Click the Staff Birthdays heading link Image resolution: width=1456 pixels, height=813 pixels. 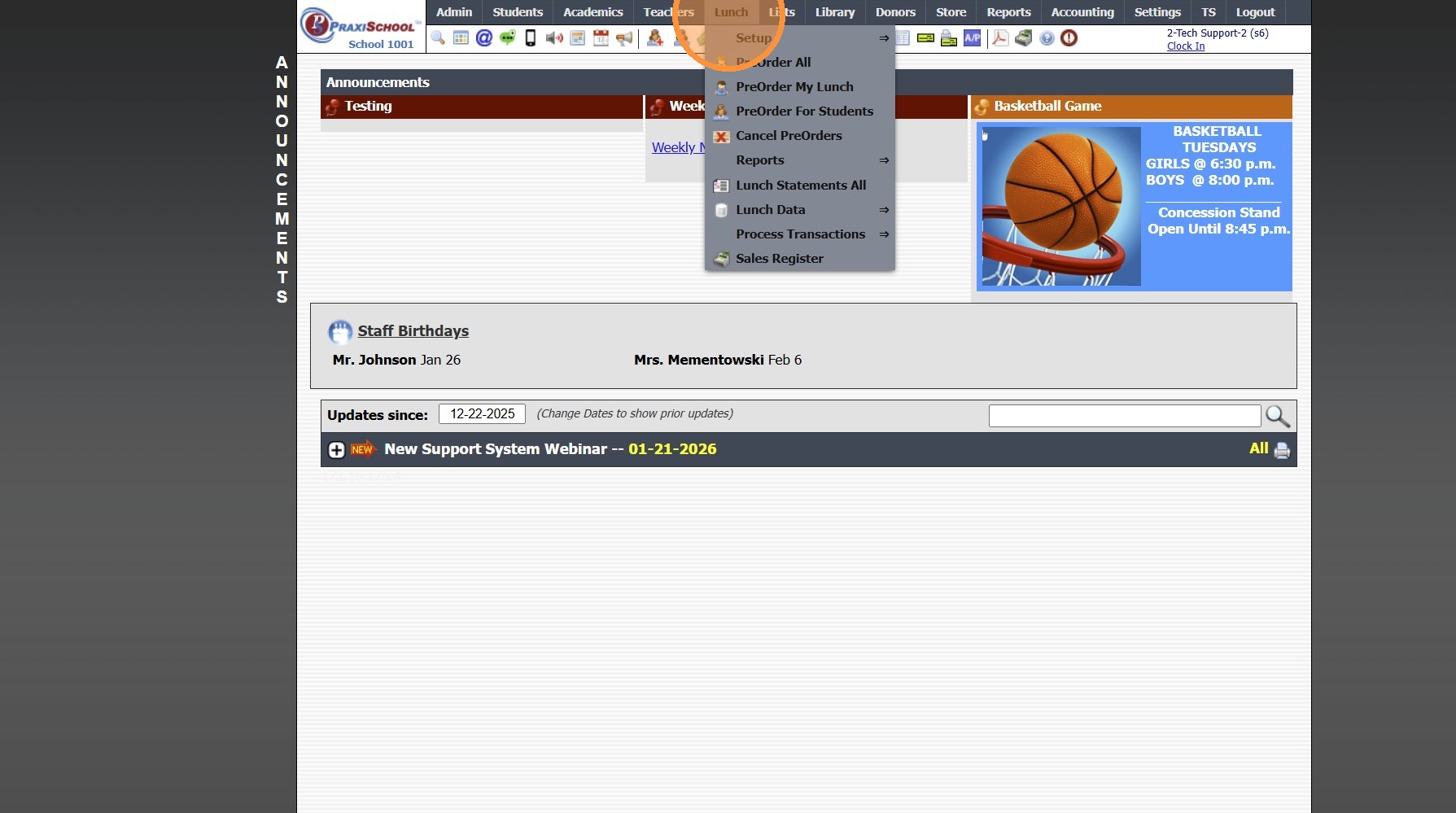(x=413, y=331)
